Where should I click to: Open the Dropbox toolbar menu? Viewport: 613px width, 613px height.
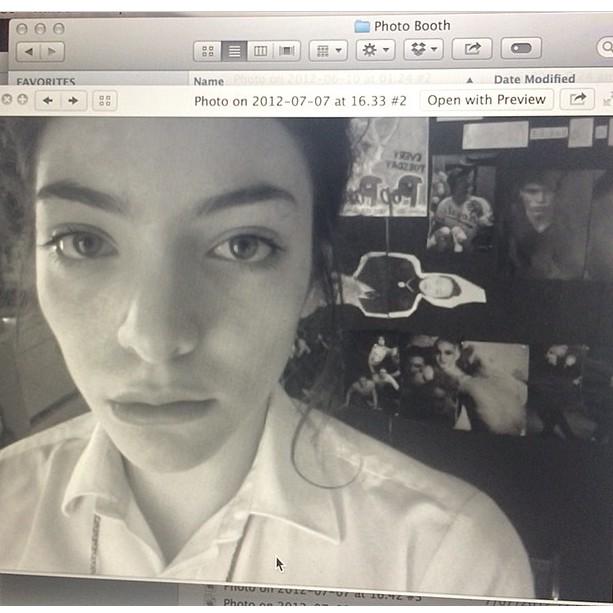click(423, 49)
